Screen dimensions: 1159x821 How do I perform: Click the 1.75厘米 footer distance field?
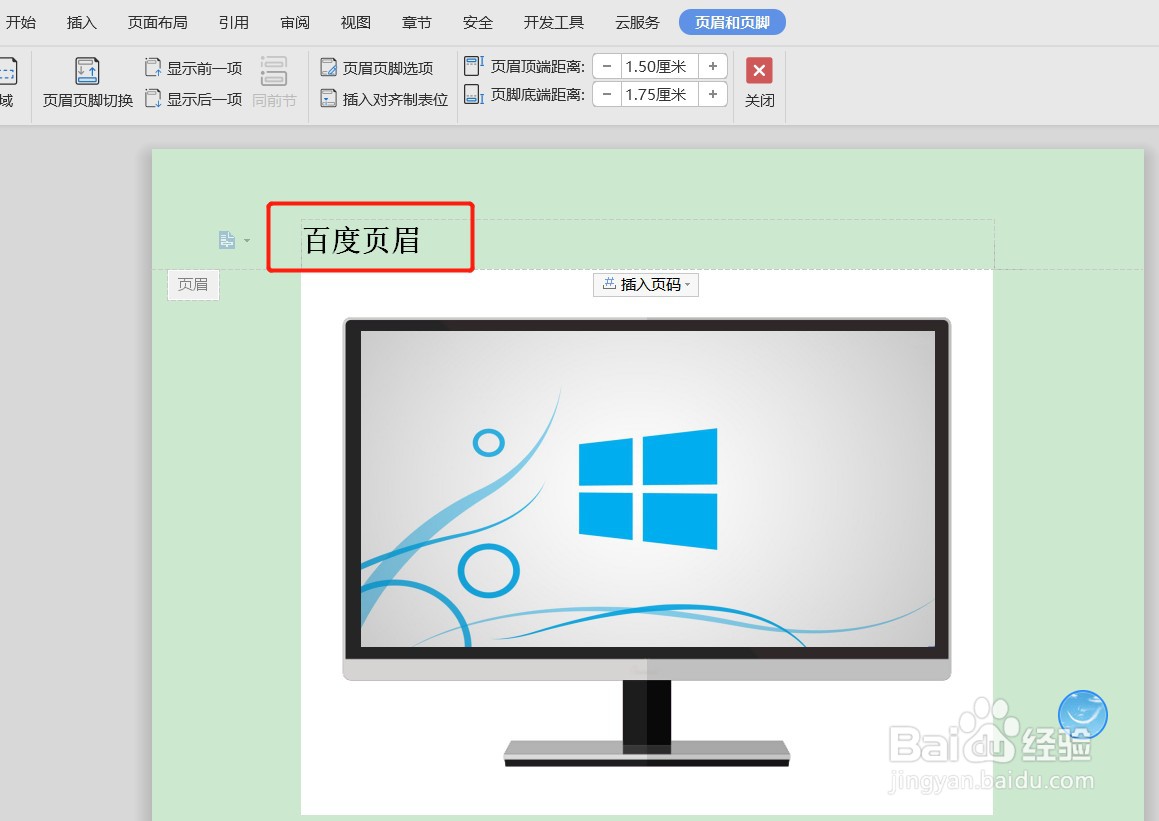[x=659, y=95]
